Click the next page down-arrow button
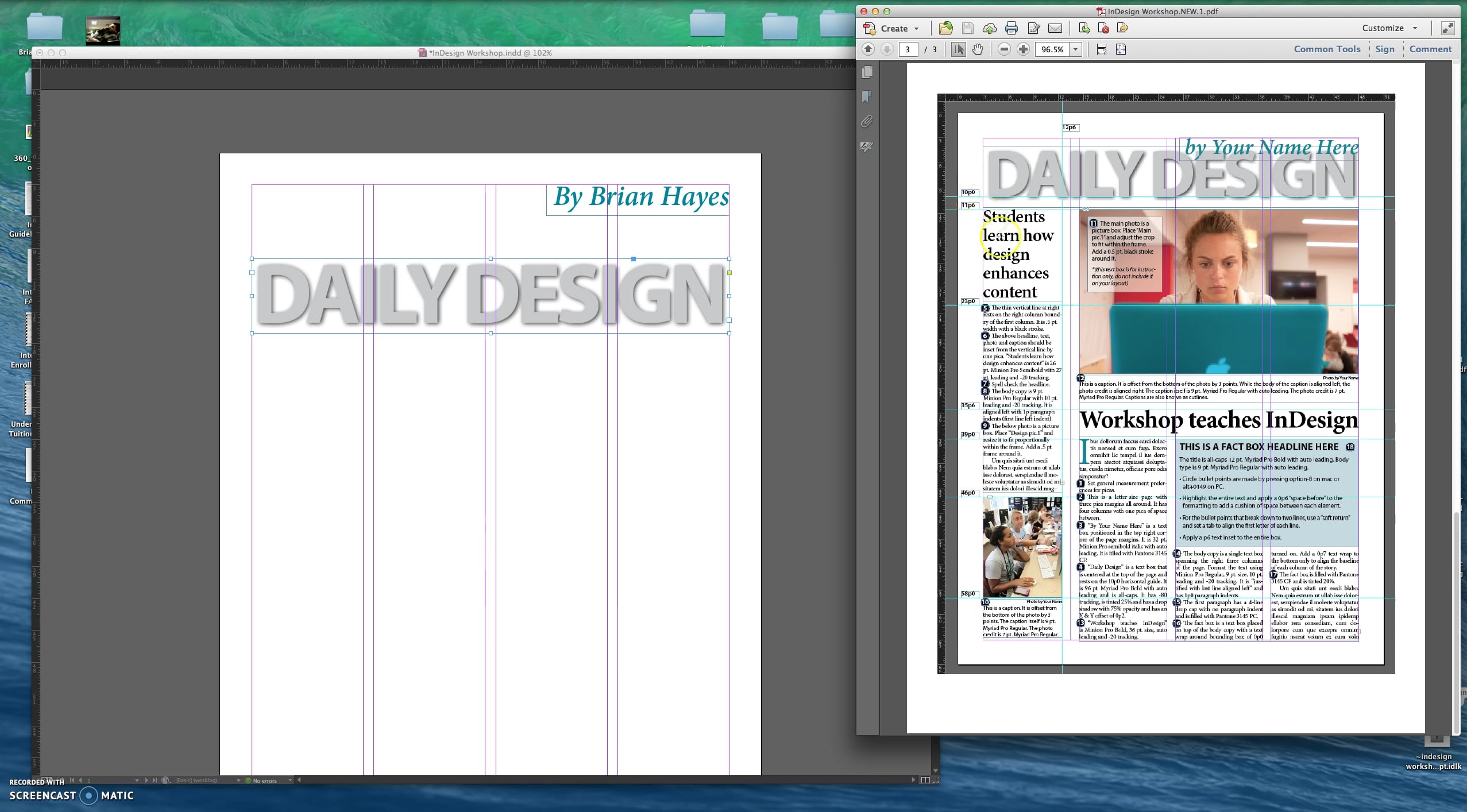This screenshot has width=1467, height=812. pos(887,50)
